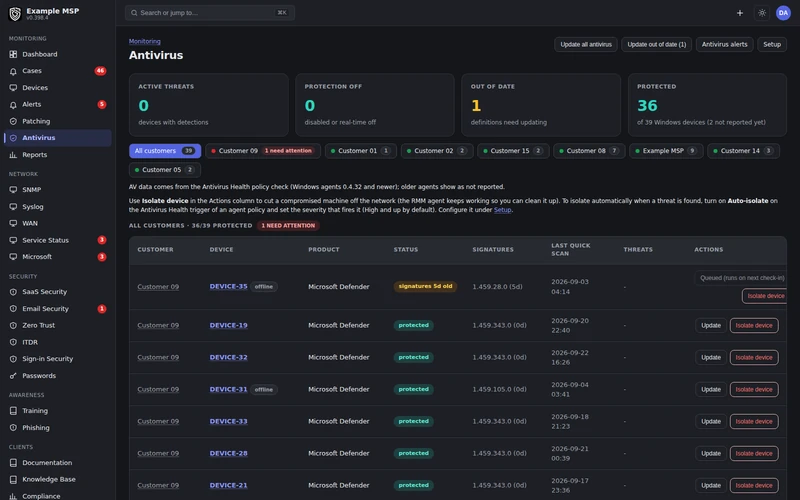Viewport: 800px width, 500px height.
Task: Click Update out of date (1) button
Action: coord(656,44)
